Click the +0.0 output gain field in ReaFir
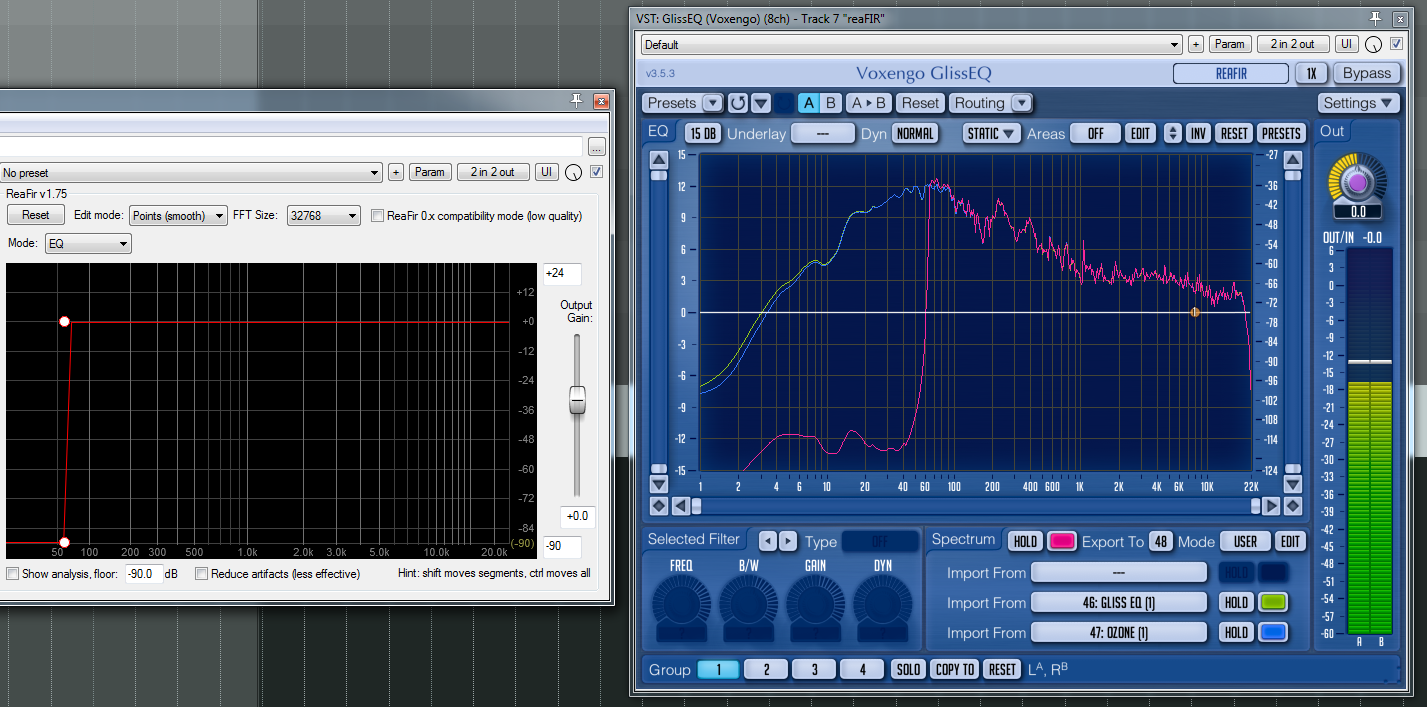This screenshot has height=707, width=1427. tap(577, 517)
